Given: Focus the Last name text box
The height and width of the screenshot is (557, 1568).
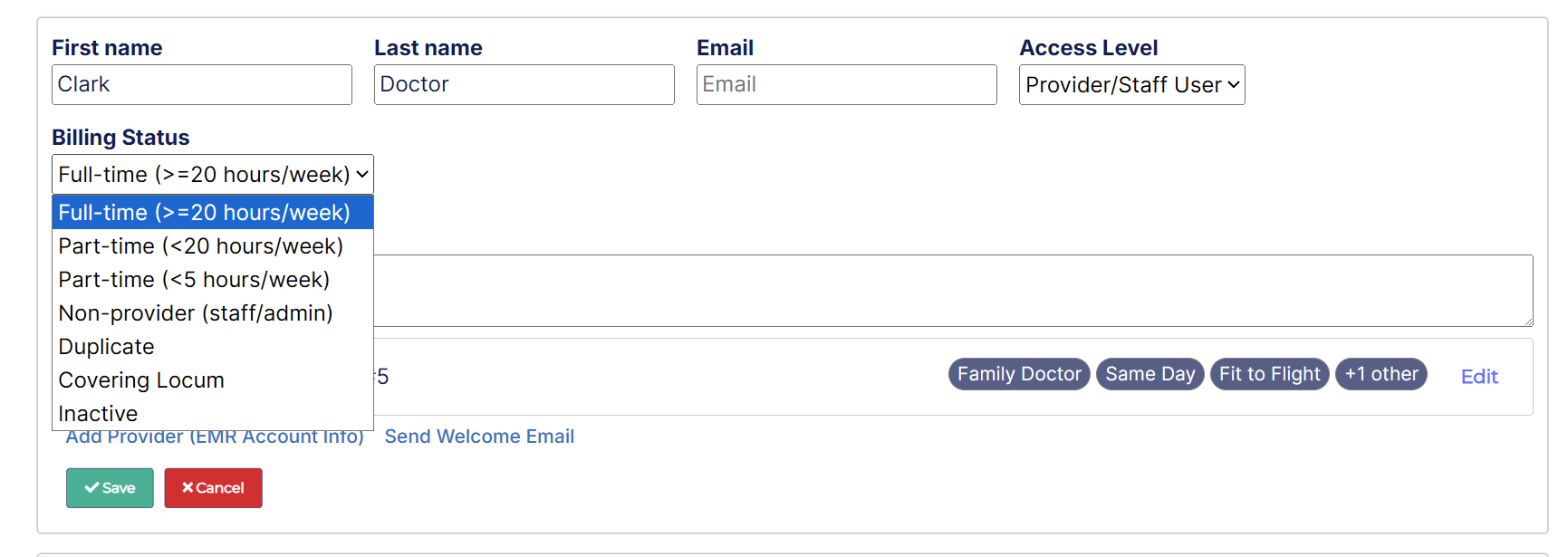Looking at the screenshot, I should (524, 85).
